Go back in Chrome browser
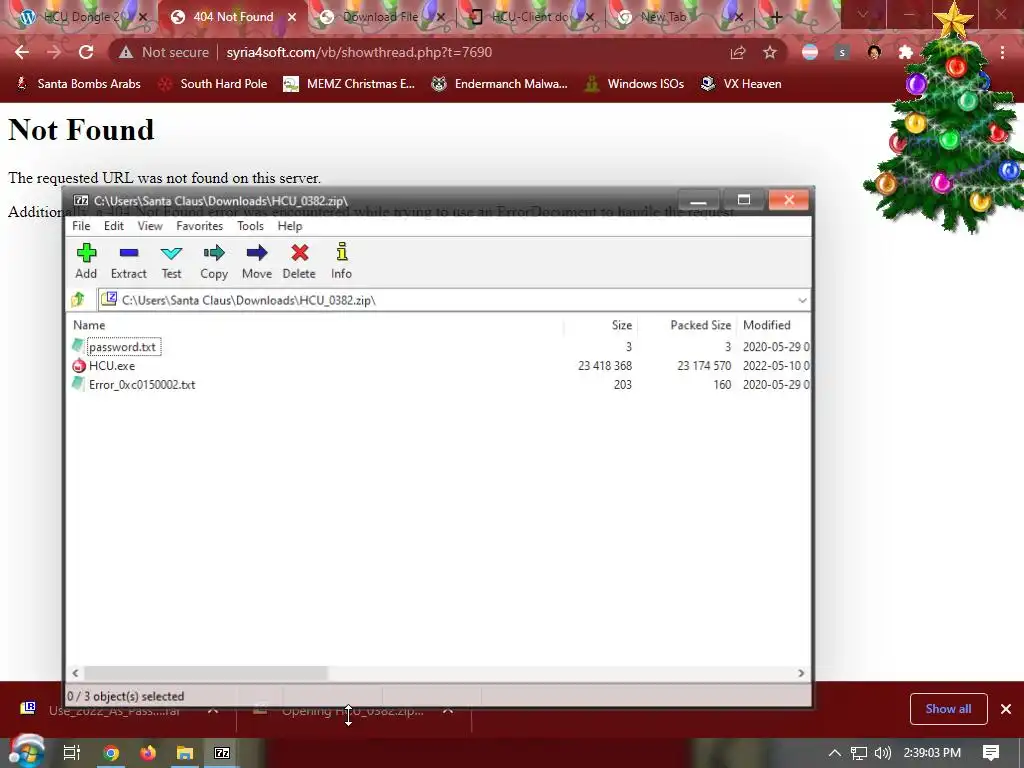This screenshot has width=1024, height=768. [22, 52]
